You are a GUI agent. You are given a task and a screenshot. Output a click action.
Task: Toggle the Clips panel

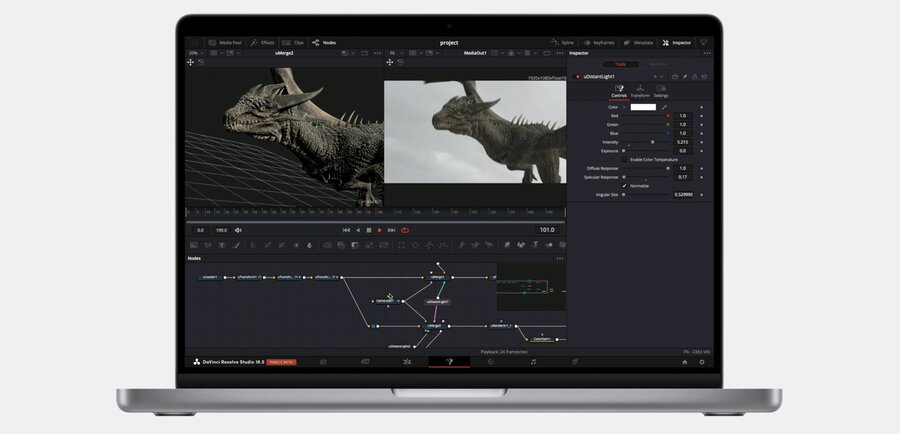[293, 42]
